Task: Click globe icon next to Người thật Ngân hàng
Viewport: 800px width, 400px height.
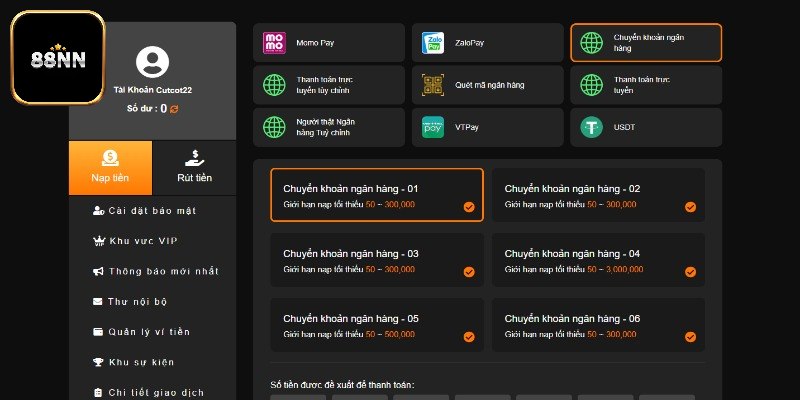Action: (274, 127)
